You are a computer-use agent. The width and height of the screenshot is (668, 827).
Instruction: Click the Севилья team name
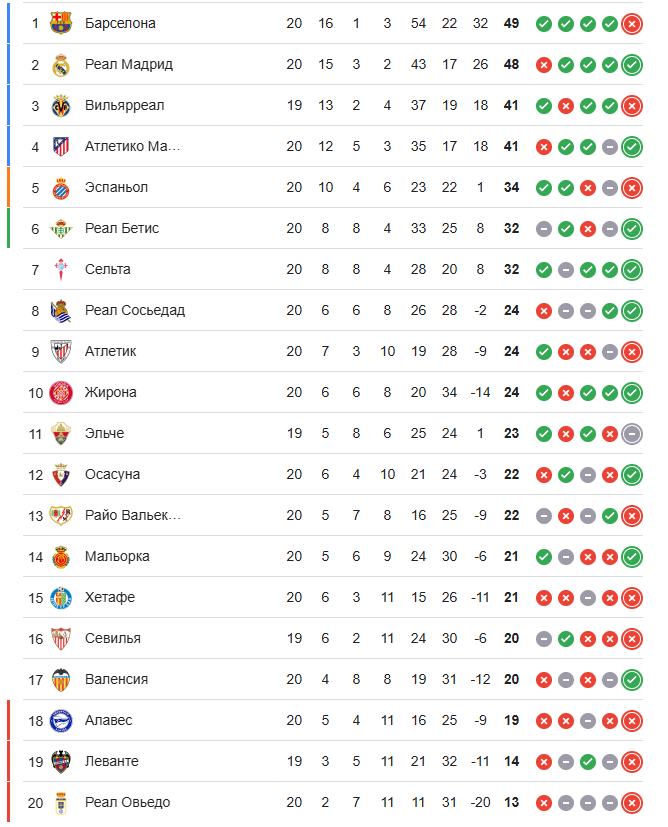(113, 638)
